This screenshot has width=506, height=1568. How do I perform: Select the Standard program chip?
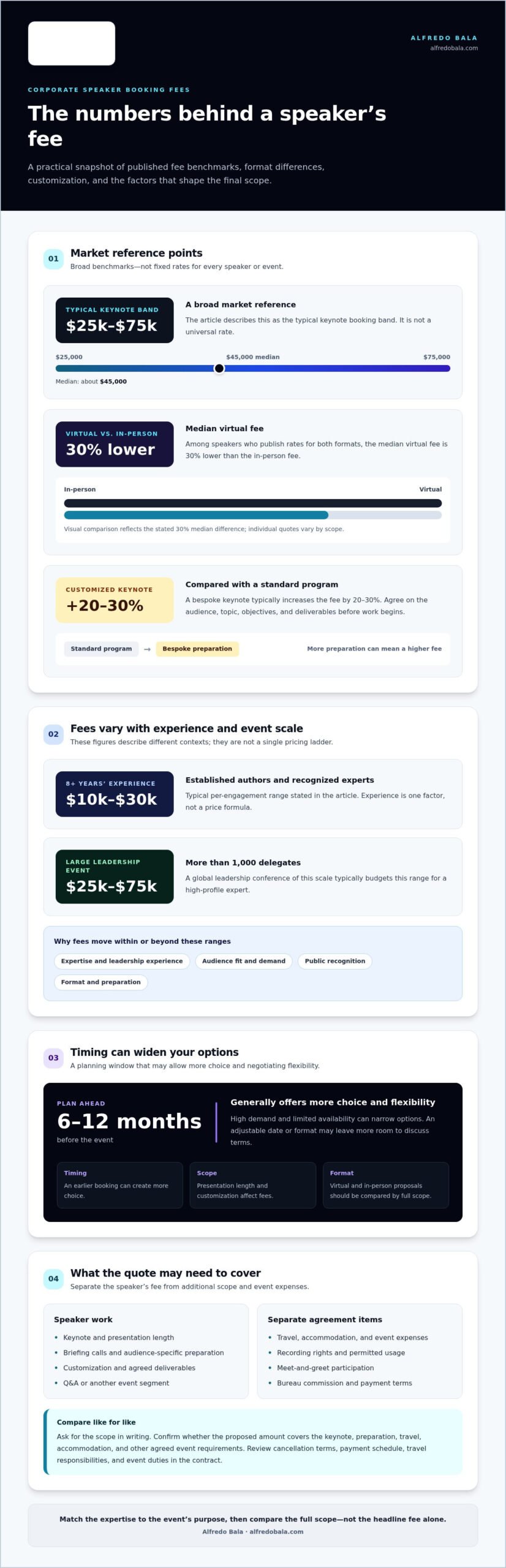(101, 649)
